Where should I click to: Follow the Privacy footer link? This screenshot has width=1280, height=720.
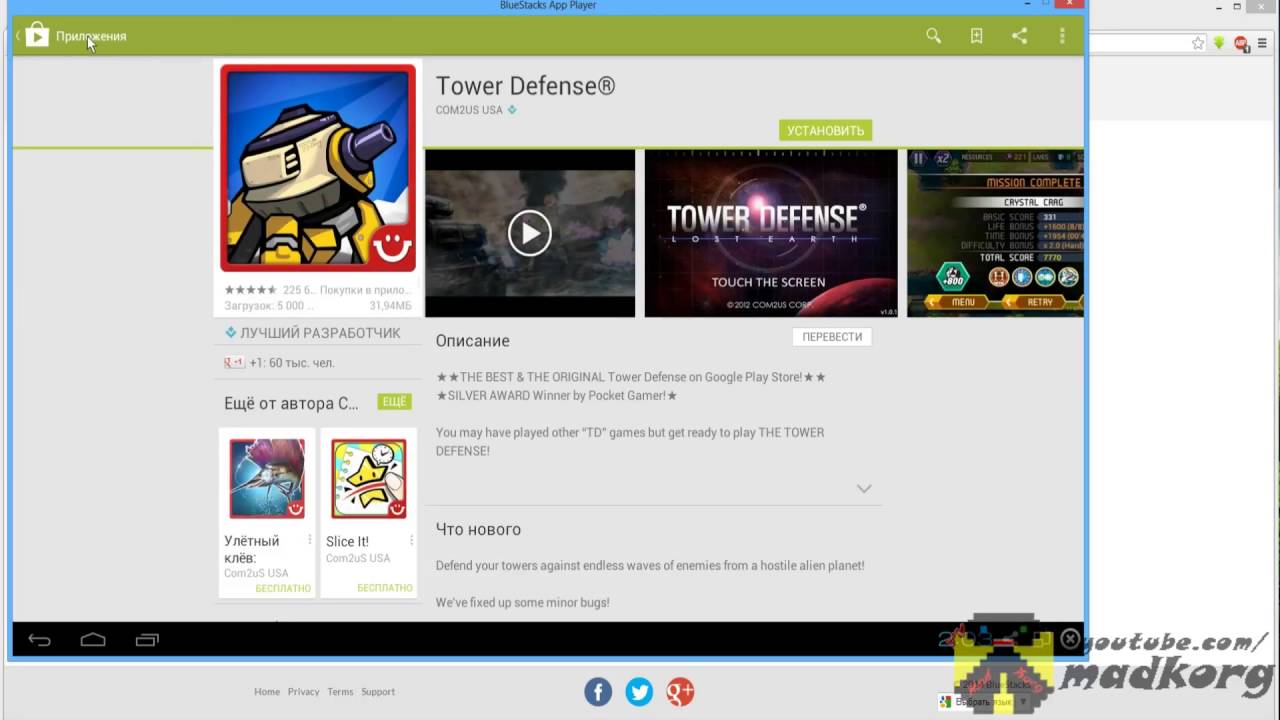[x=303, y=692]
